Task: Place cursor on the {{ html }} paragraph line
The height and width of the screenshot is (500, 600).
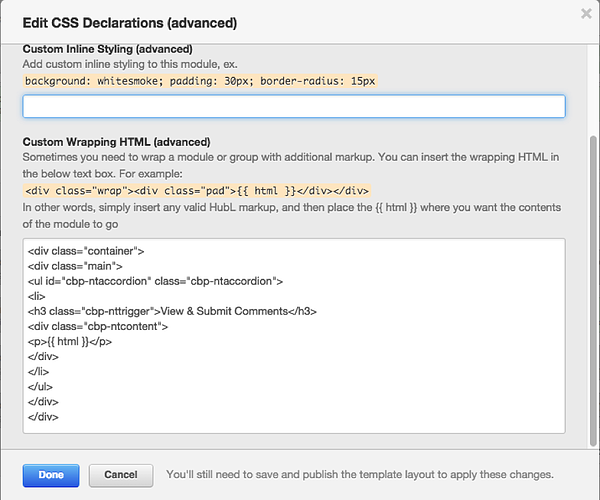Action: click(70, 341)
